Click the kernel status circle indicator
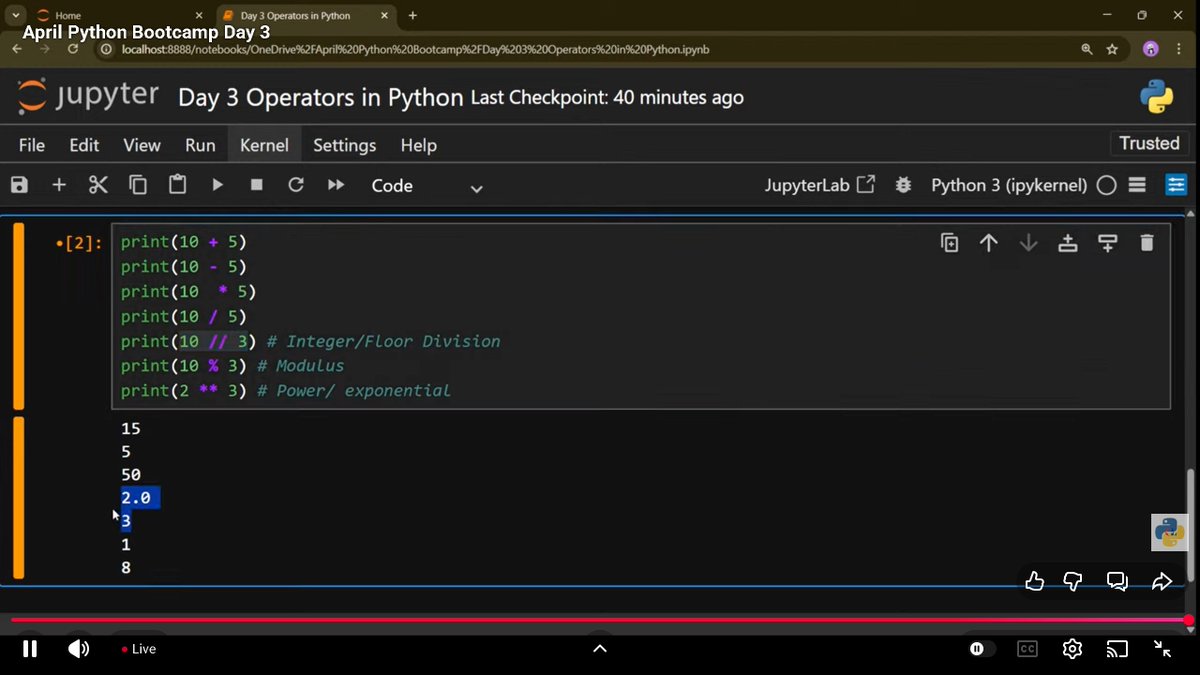Image resolution: width=1200 pixels, height=675 pixels. 1106,185
